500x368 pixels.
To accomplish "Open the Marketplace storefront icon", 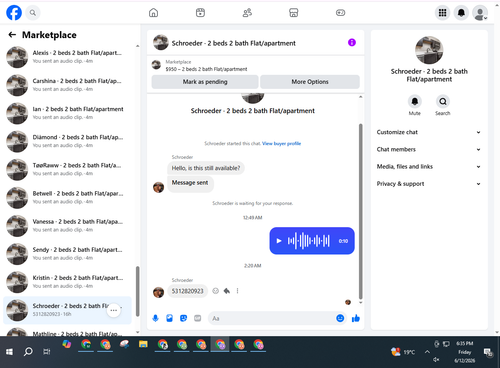I will (x=294, y=13).
